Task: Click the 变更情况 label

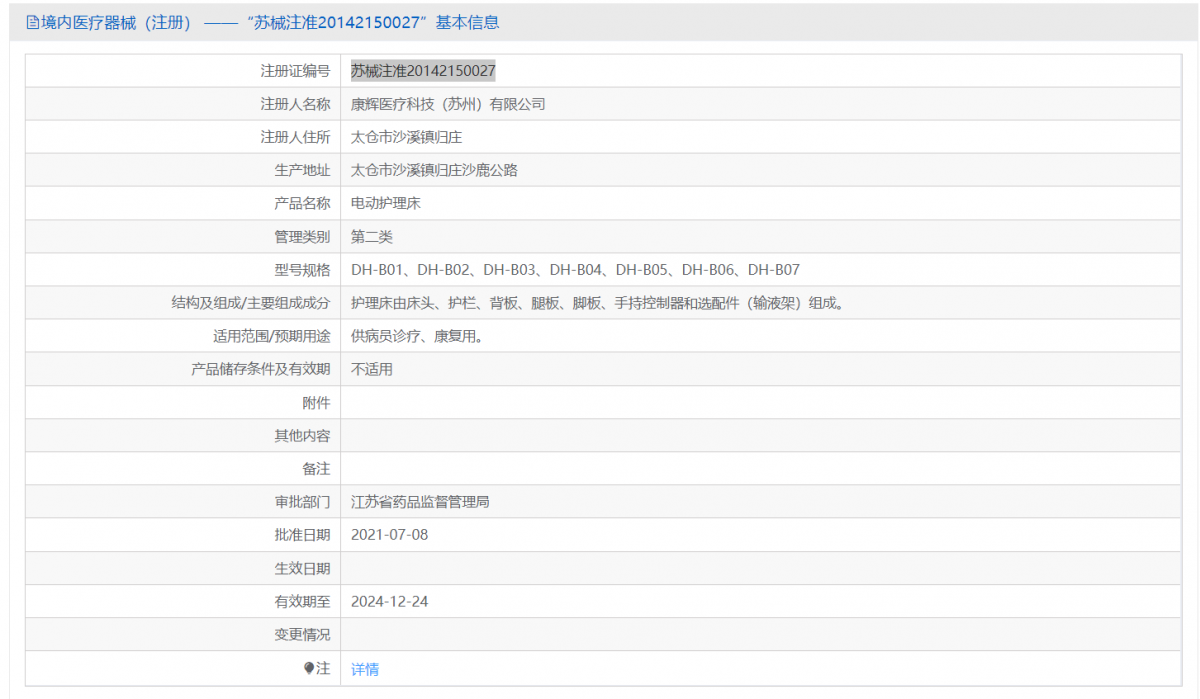Action: (302, 634)
